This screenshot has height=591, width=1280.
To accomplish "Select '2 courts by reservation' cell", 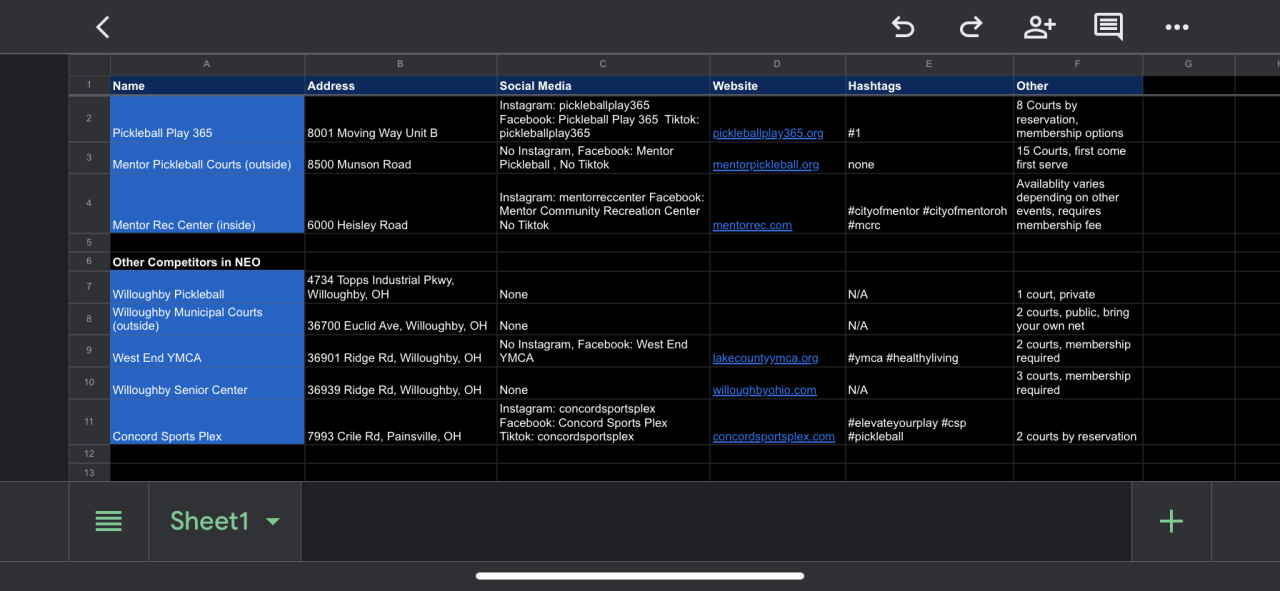I will (1078, 422).
